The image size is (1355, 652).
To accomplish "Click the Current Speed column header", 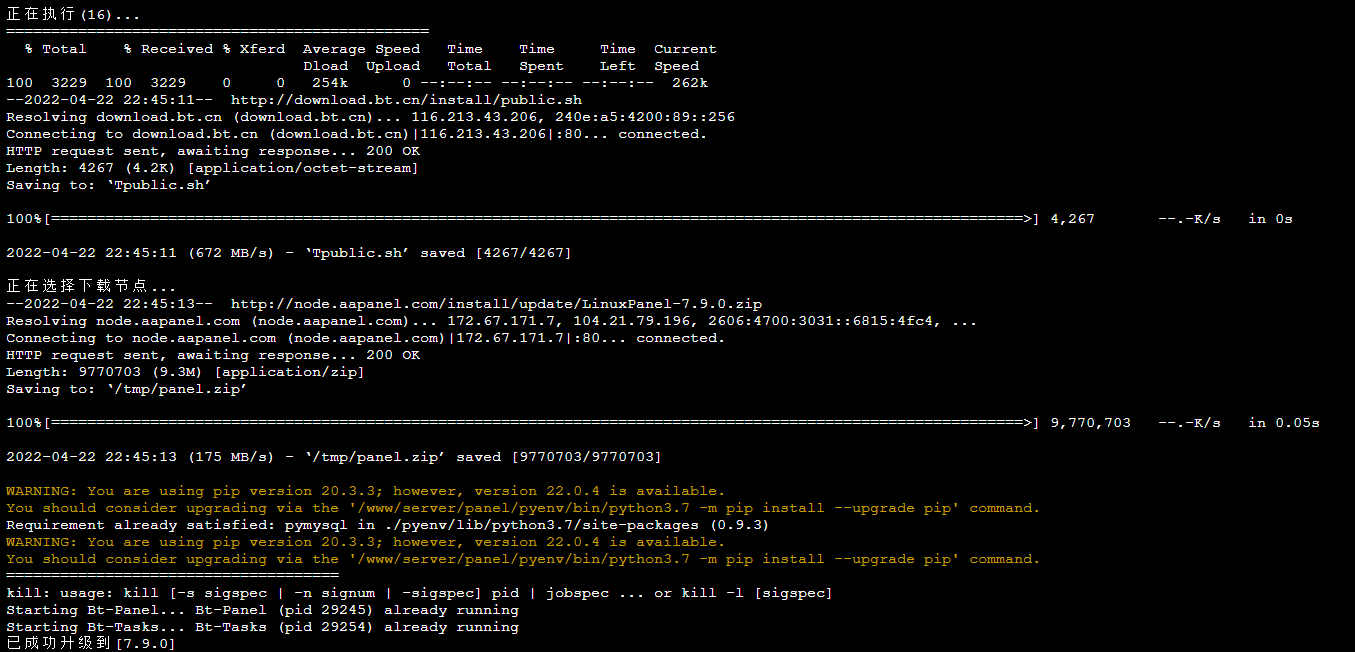I will (x=685, y=57).
